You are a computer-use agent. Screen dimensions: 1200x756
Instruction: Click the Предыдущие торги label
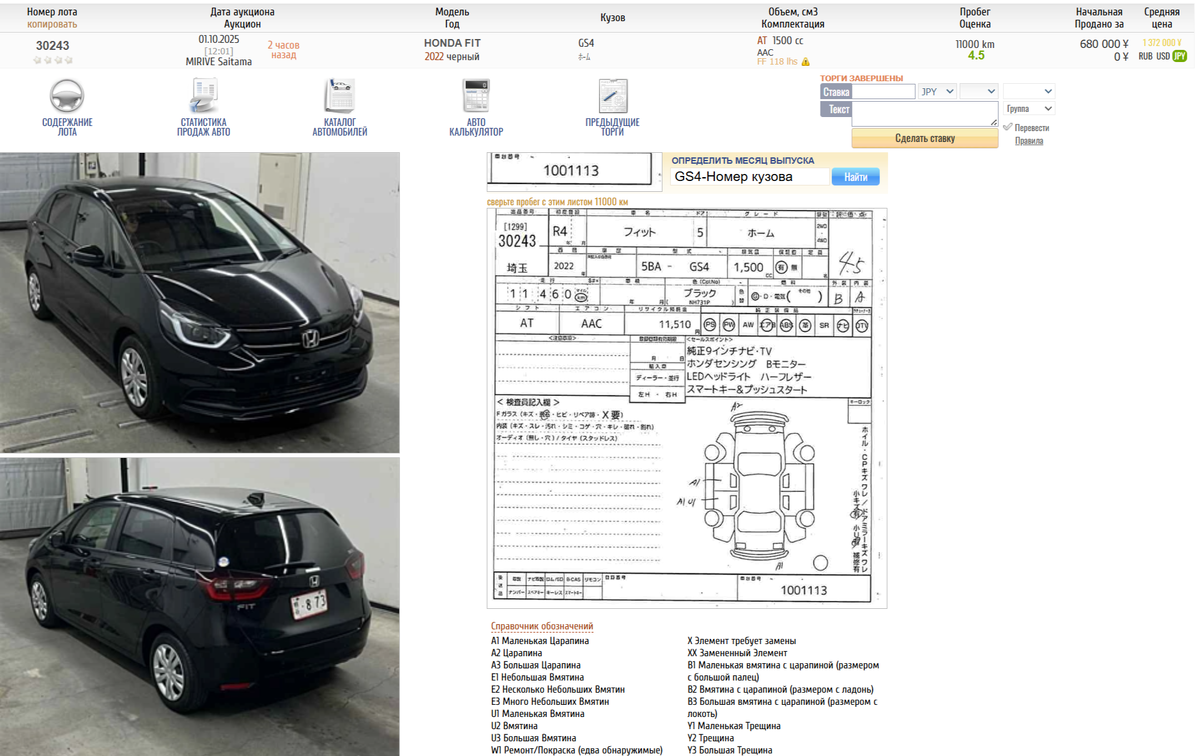(x=612, y=127)
